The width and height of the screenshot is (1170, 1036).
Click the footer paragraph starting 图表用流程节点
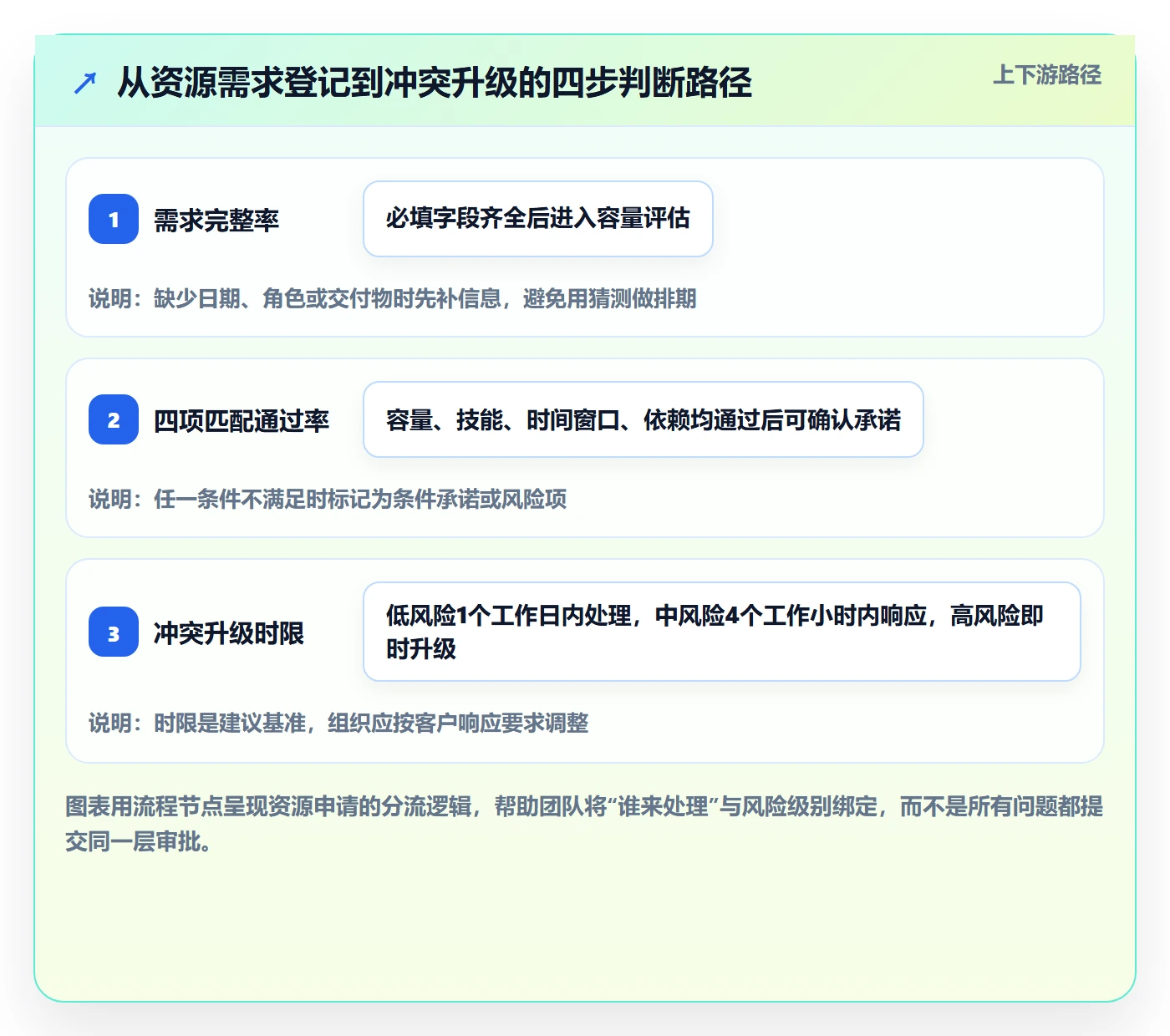(x=584, y=824)
